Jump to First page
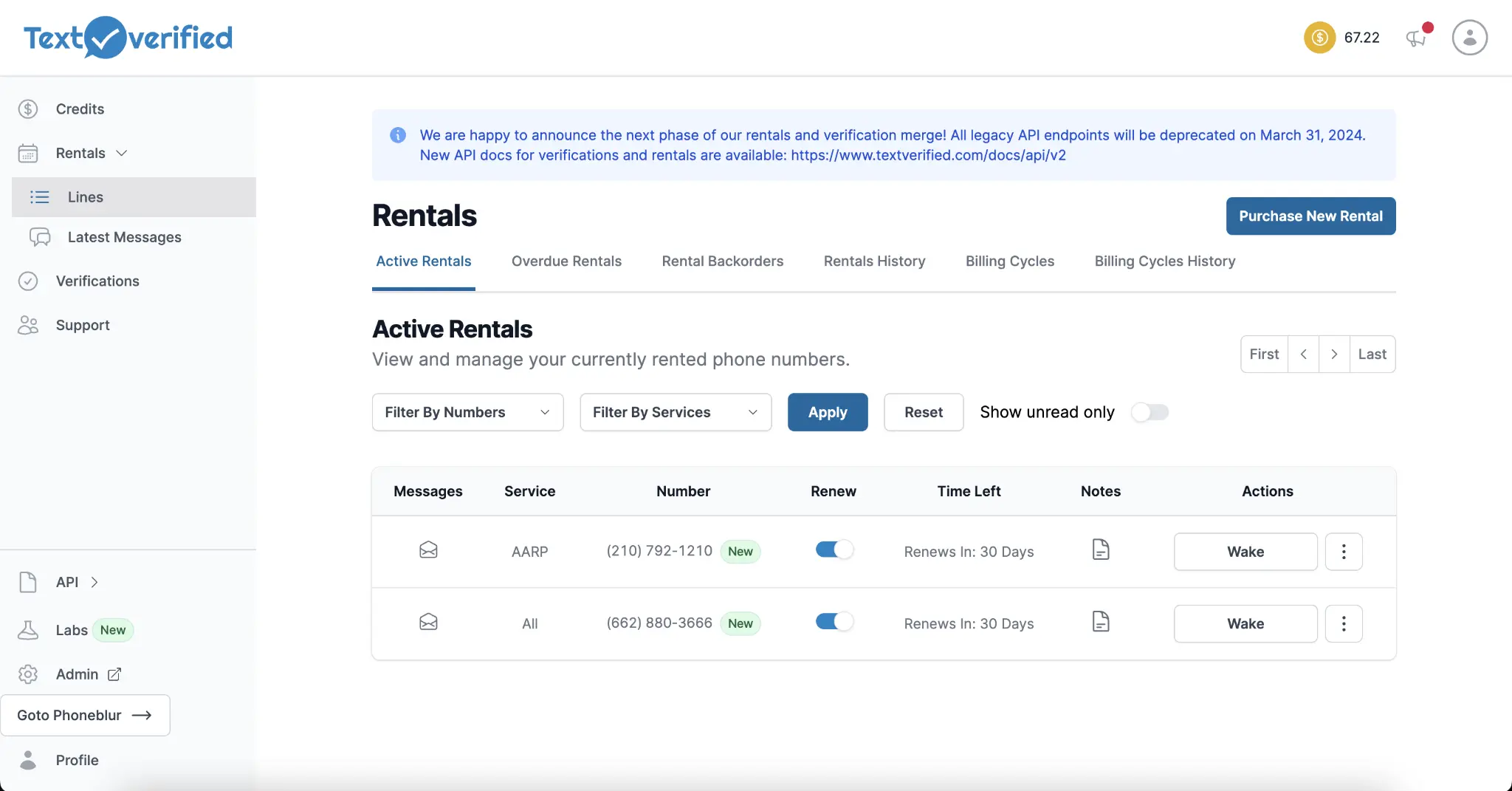1512x791 pixels. click(1264, 355)
